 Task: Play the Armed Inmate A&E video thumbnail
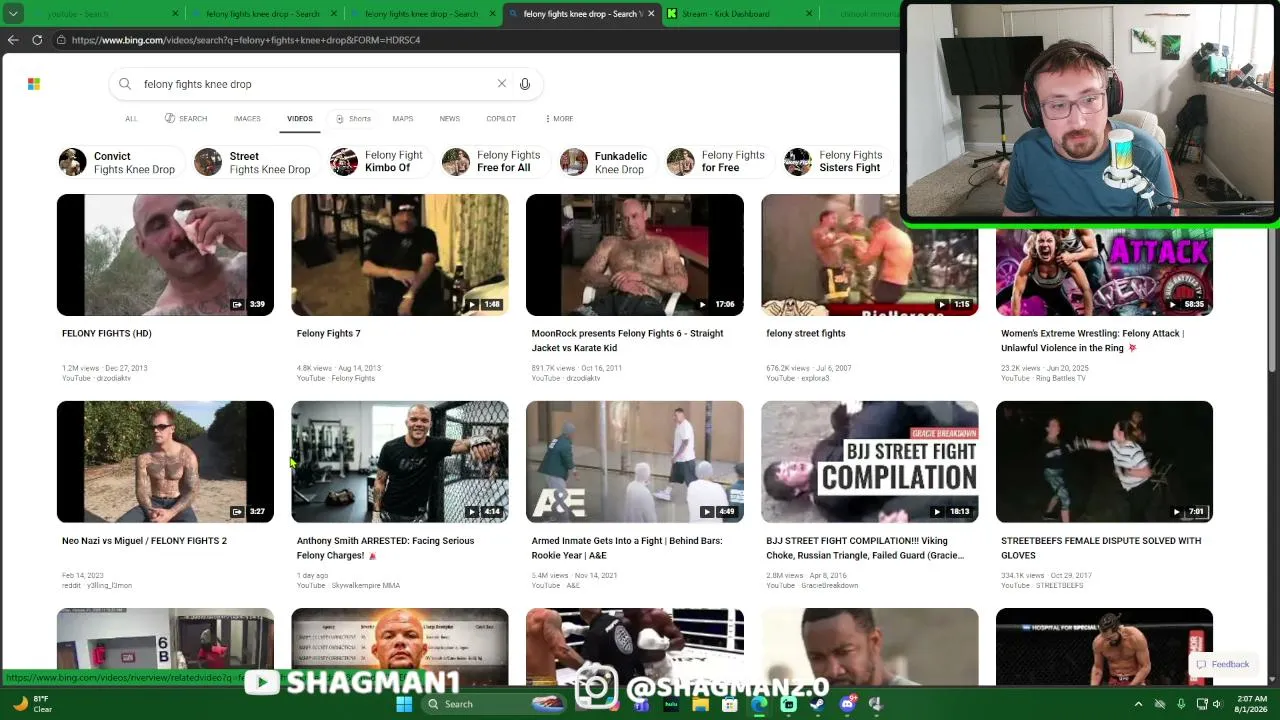pyautogui.click(x=635, y=462)
